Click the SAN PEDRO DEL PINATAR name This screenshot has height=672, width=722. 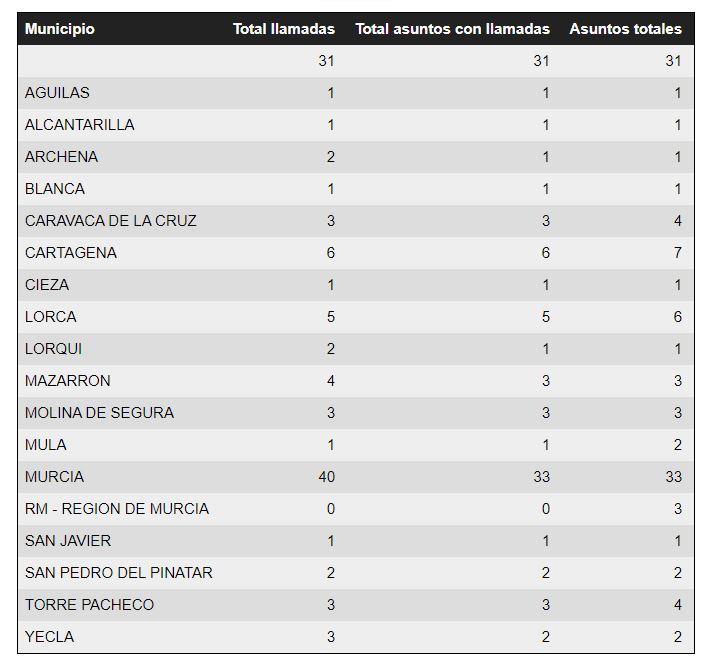click(118, 573)
